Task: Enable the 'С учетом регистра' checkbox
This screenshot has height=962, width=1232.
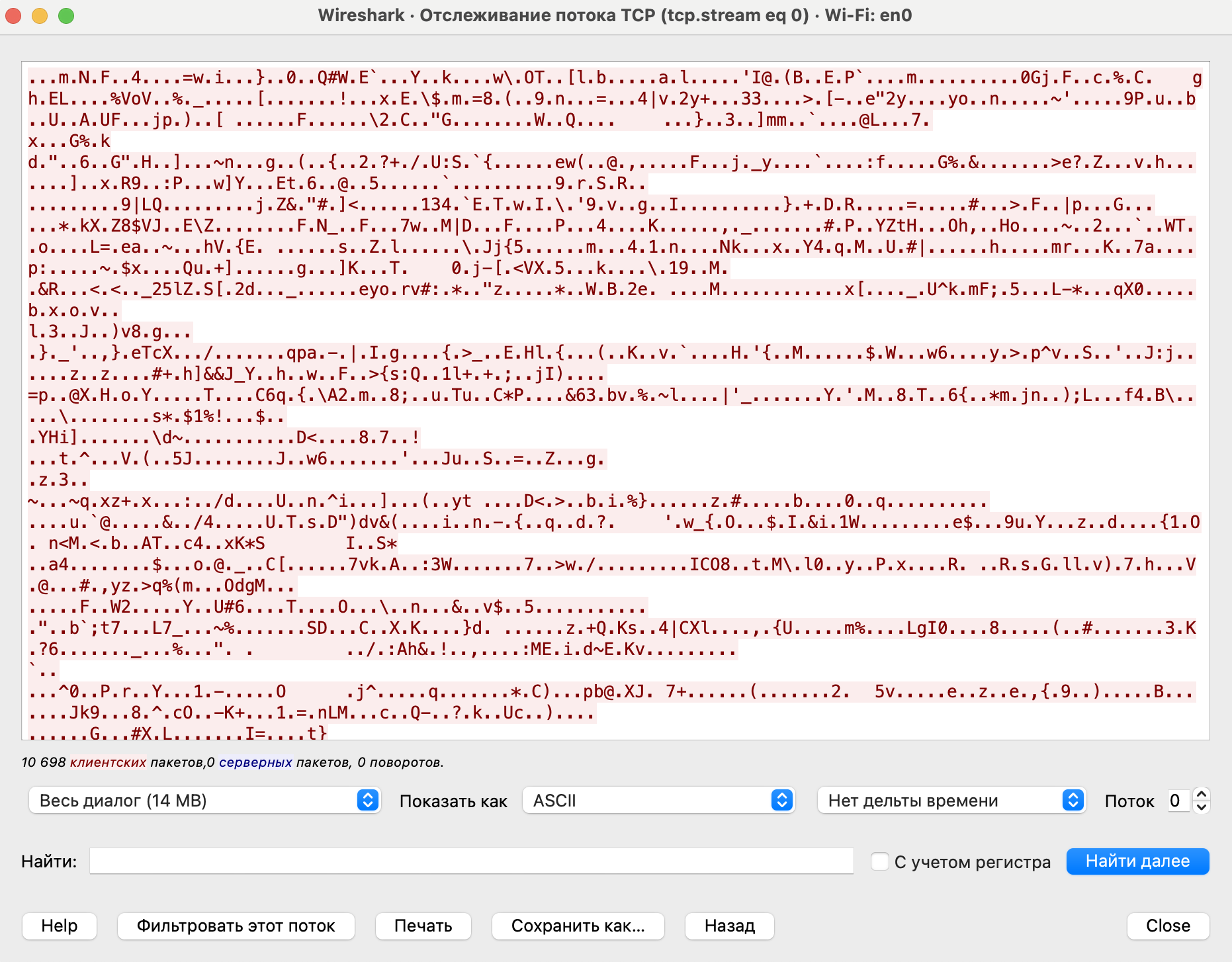Action: pos(879,861)
